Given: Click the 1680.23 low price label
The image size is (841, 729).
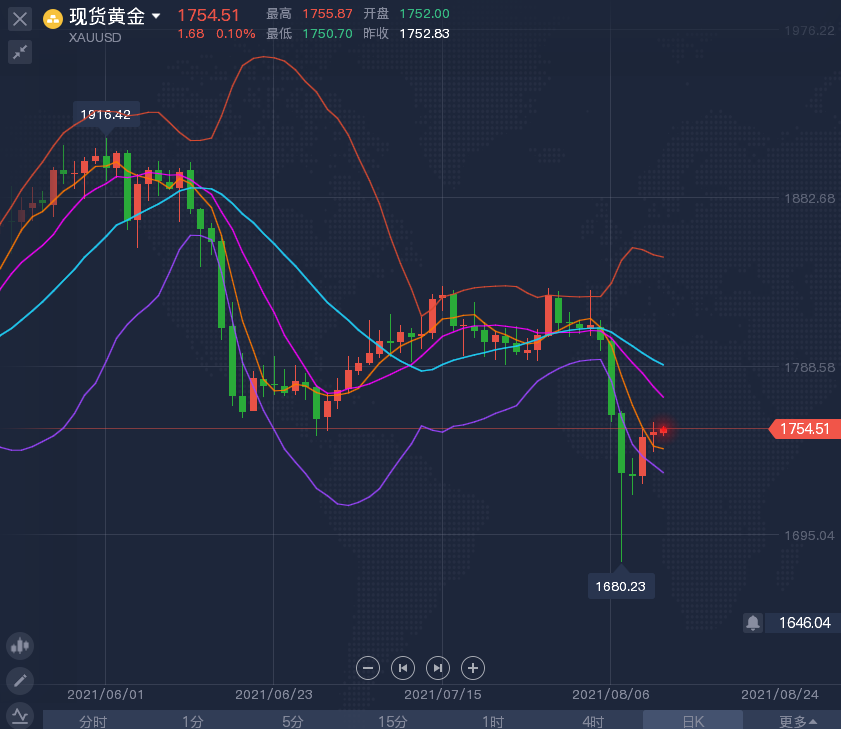Looking at the screenshot, I should tap(621, 586).
